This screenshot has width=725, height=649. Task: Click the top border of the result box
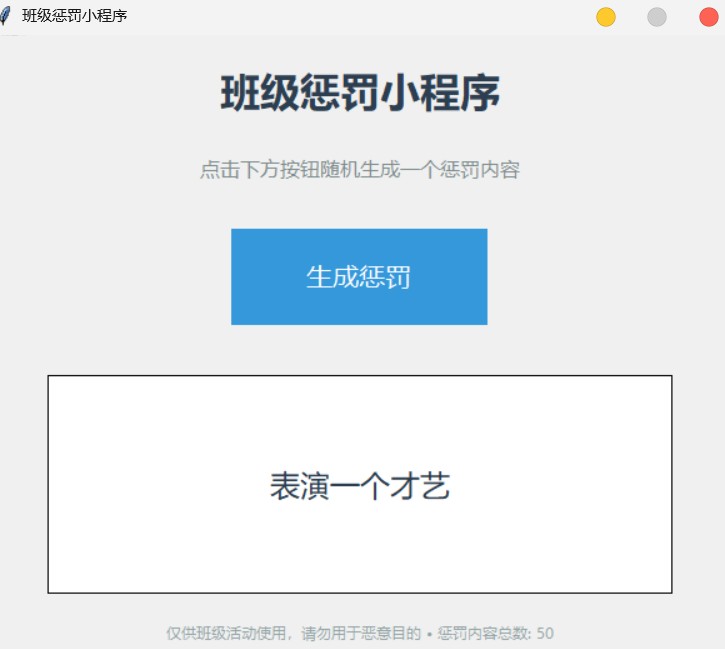point(360,376)
